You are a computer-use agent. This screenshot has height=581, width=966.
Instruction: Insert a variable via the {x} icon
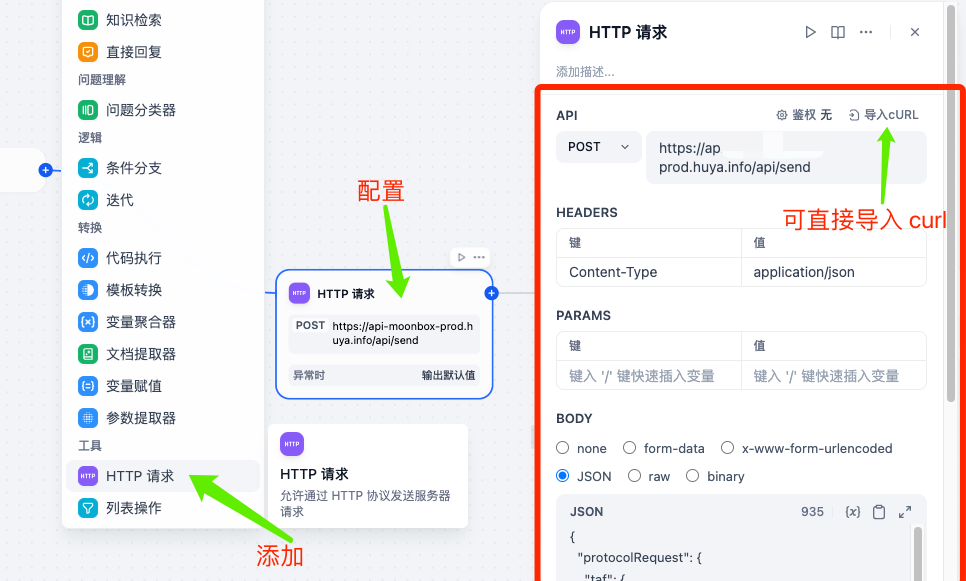pos(853,512)
